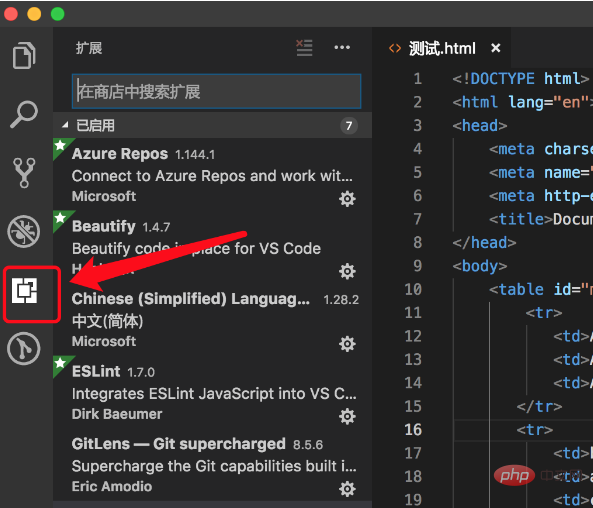Click the <head> opening tag

480,126
